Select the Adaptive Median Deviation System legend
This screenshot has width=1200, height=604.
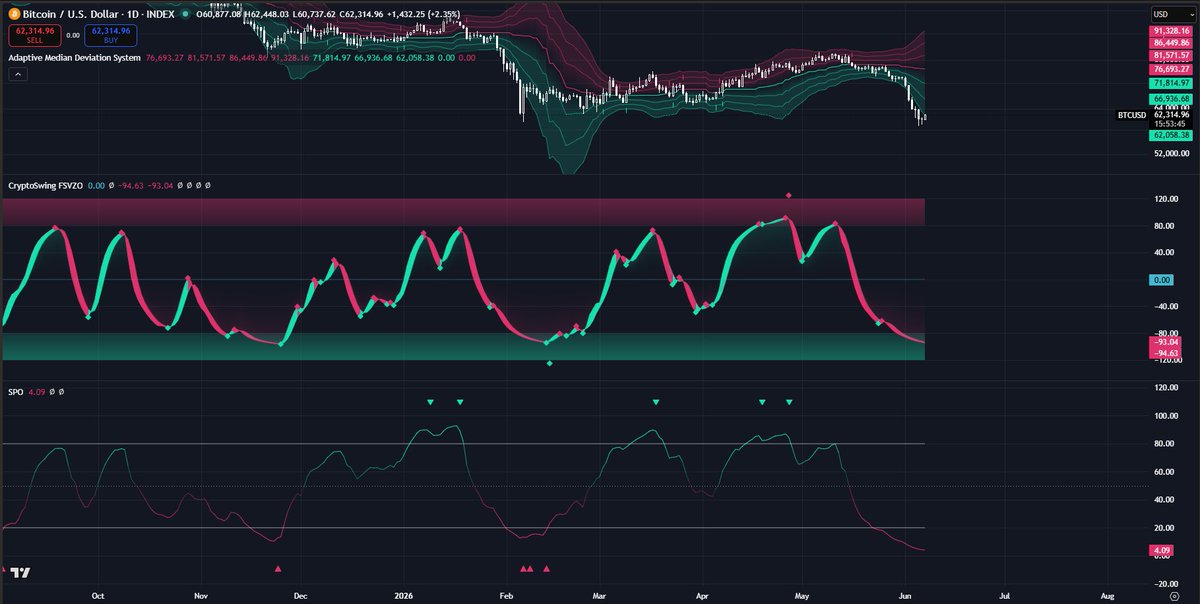75,58
